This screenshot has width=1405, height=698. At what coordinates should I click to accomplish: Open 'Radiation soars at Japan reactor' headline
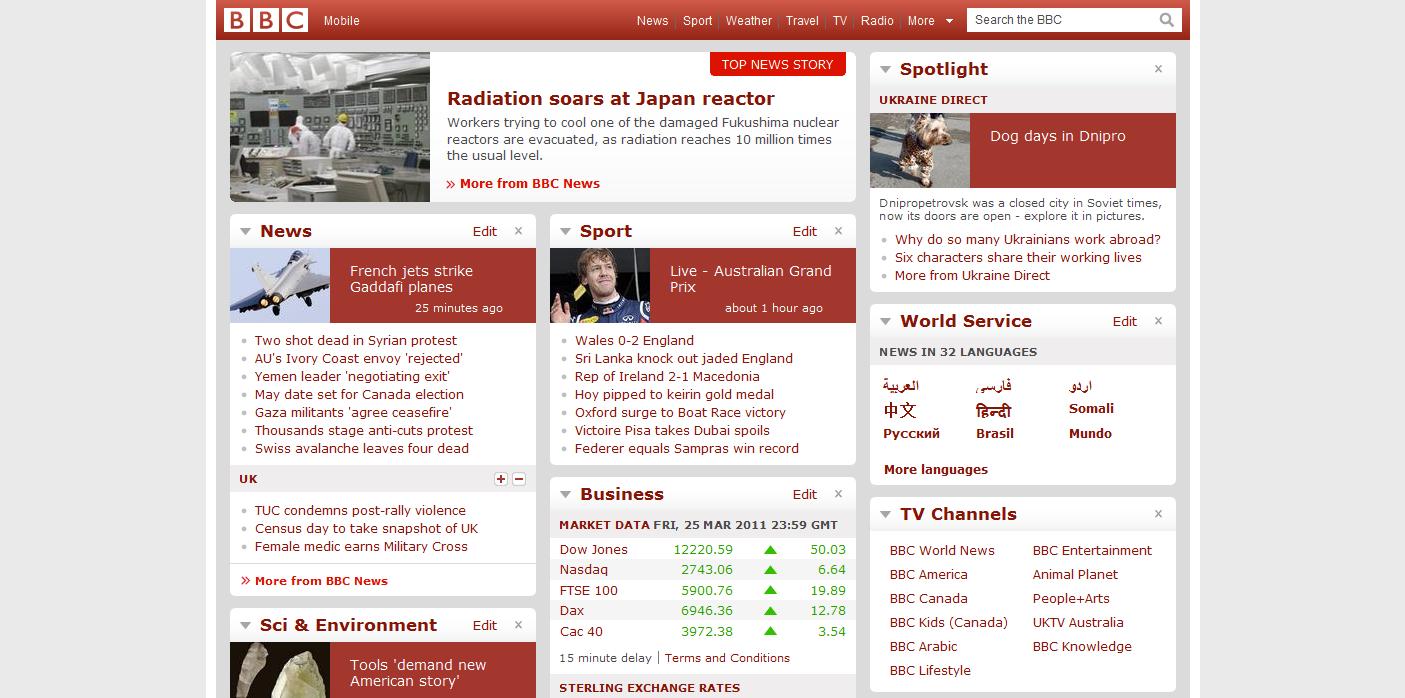click(x=610, y=98)
